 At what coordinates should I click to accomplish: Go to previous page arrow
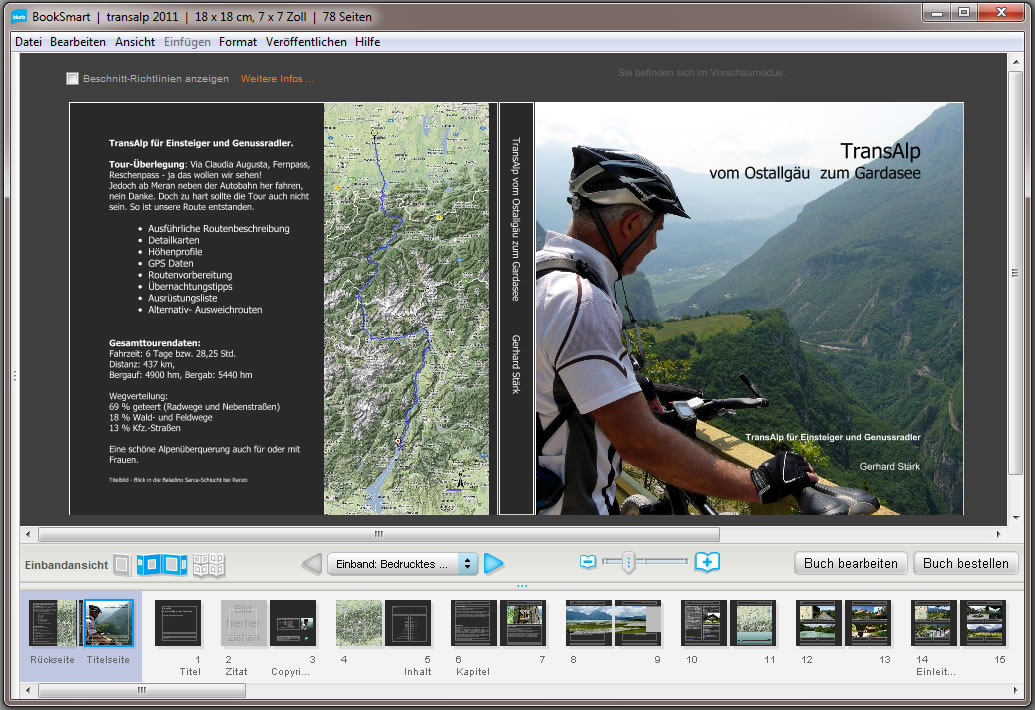point(311,564)
